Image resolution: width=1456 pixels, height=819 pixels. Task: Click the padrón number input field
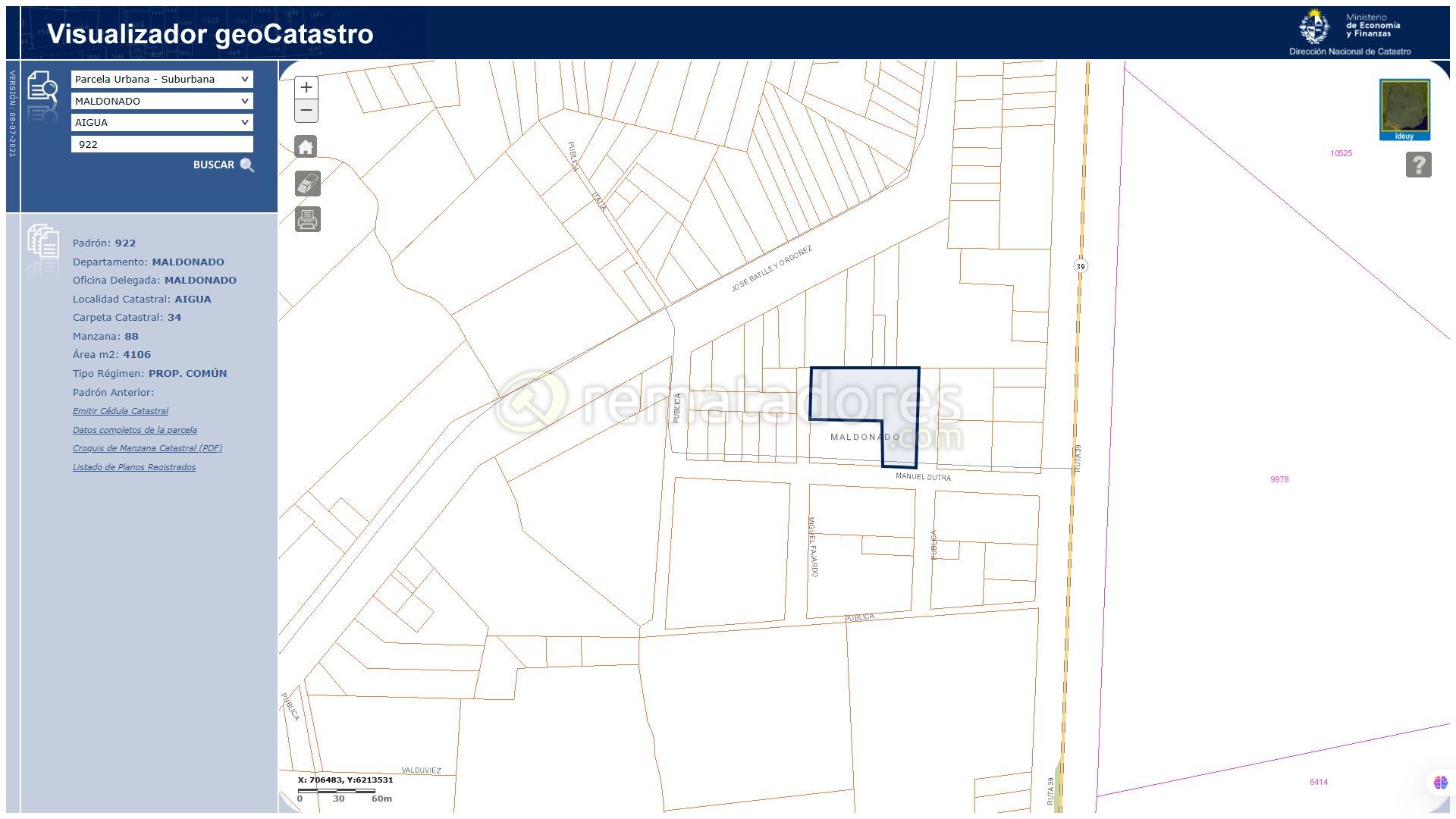pyautogui.click(x=162, y=144)
